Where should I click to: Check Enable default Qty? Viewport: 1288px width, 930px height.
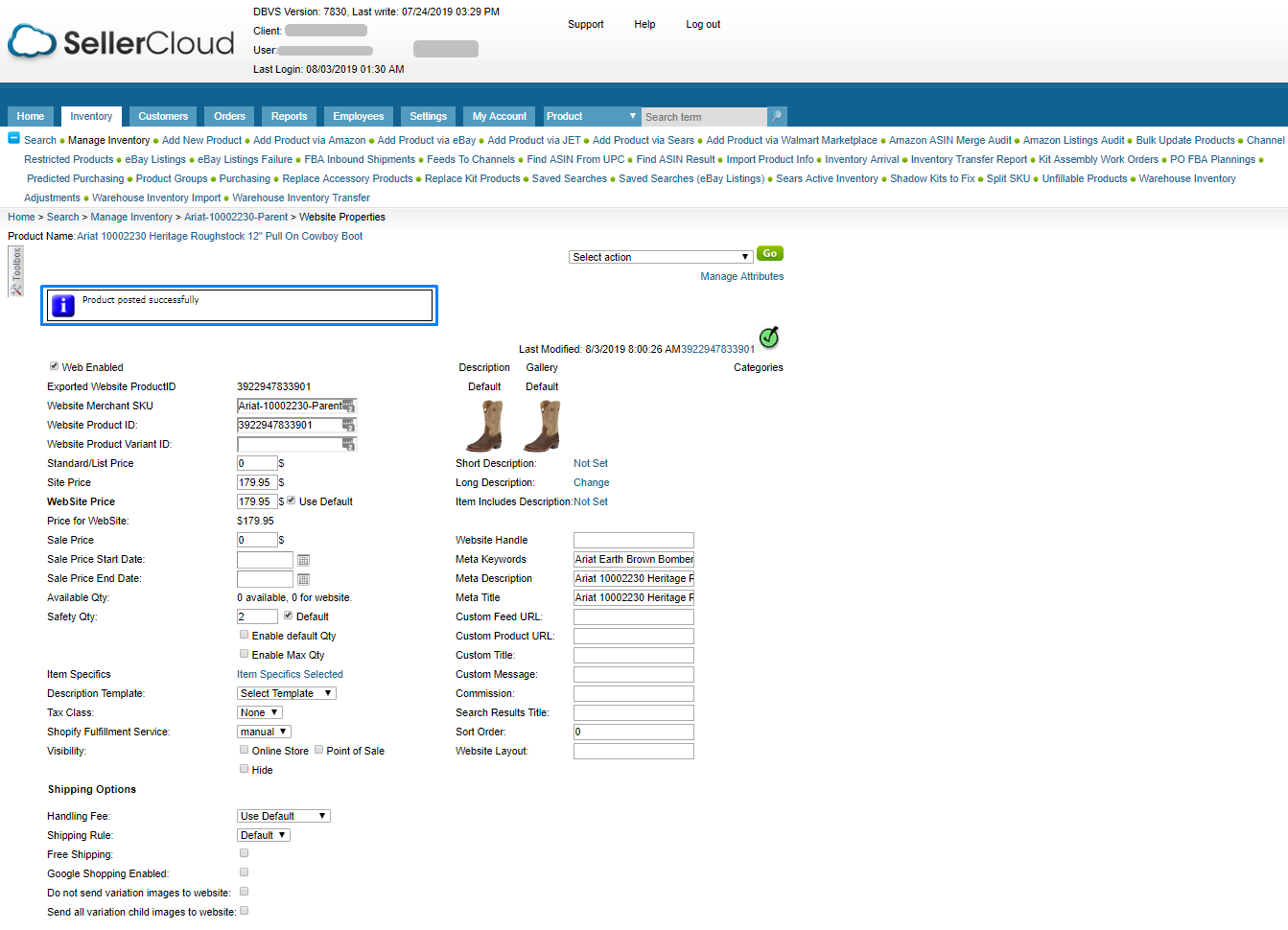coord(244,635)
